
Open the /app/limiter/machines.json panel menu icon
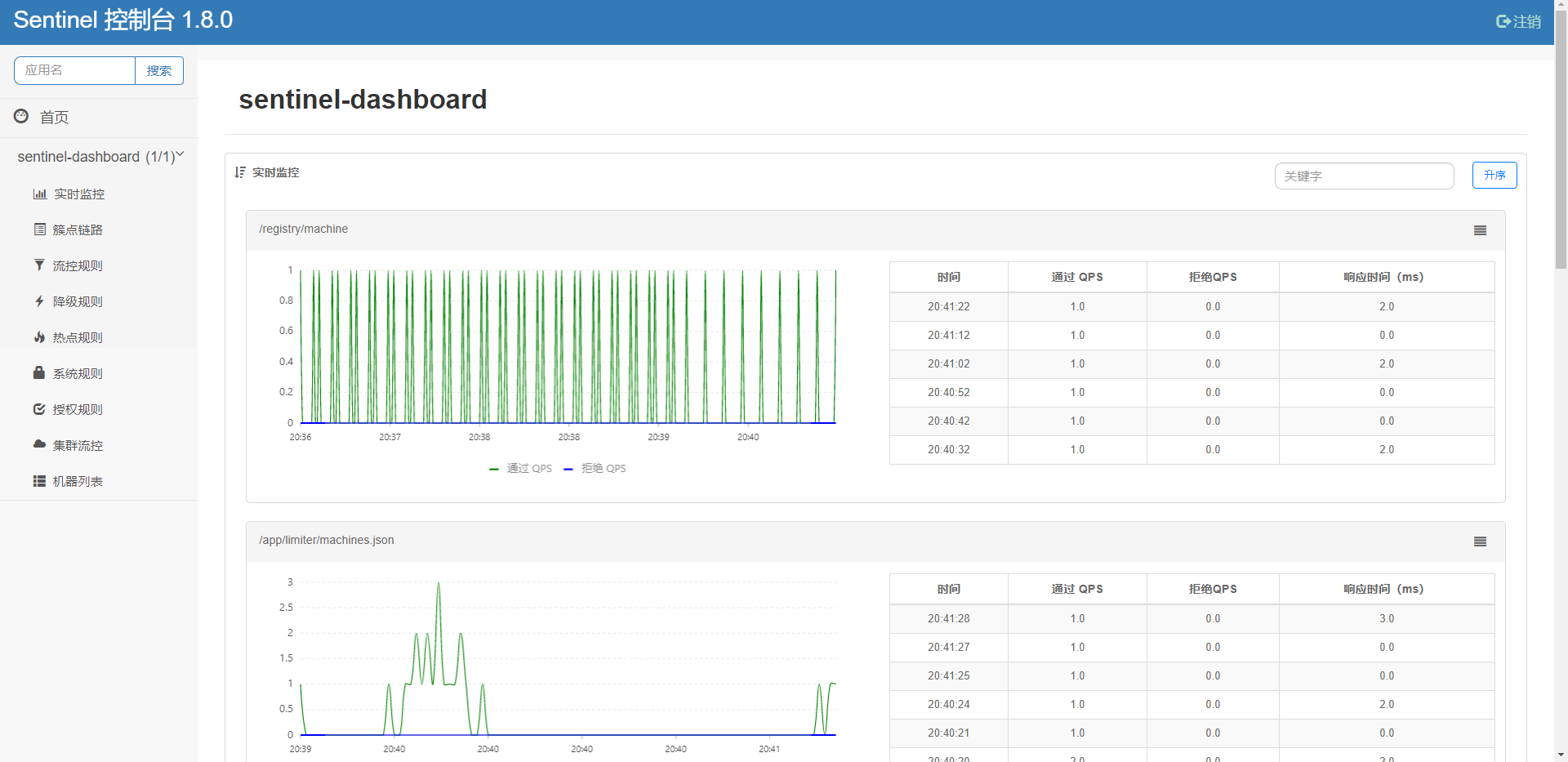(x=1480, y=541)
